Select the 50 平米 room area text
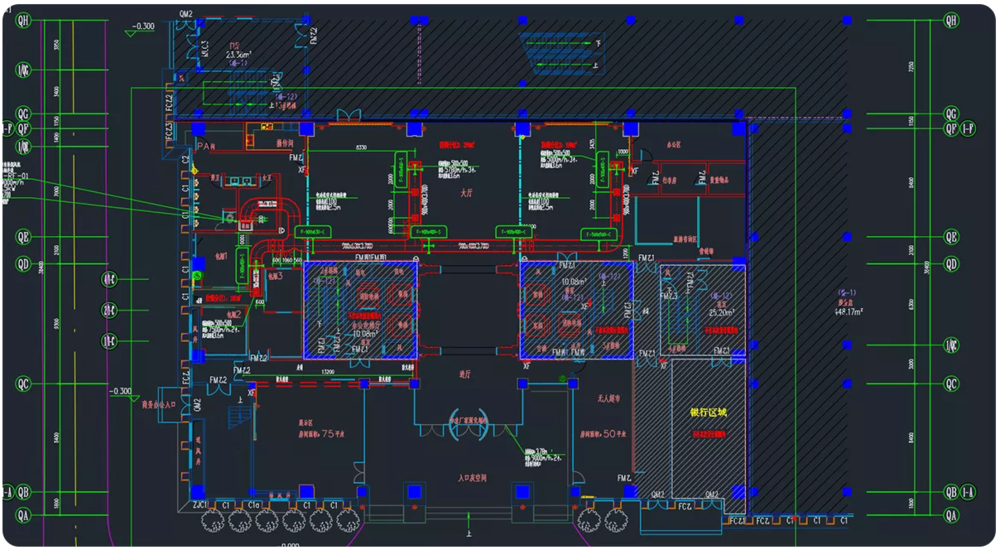 614,433
